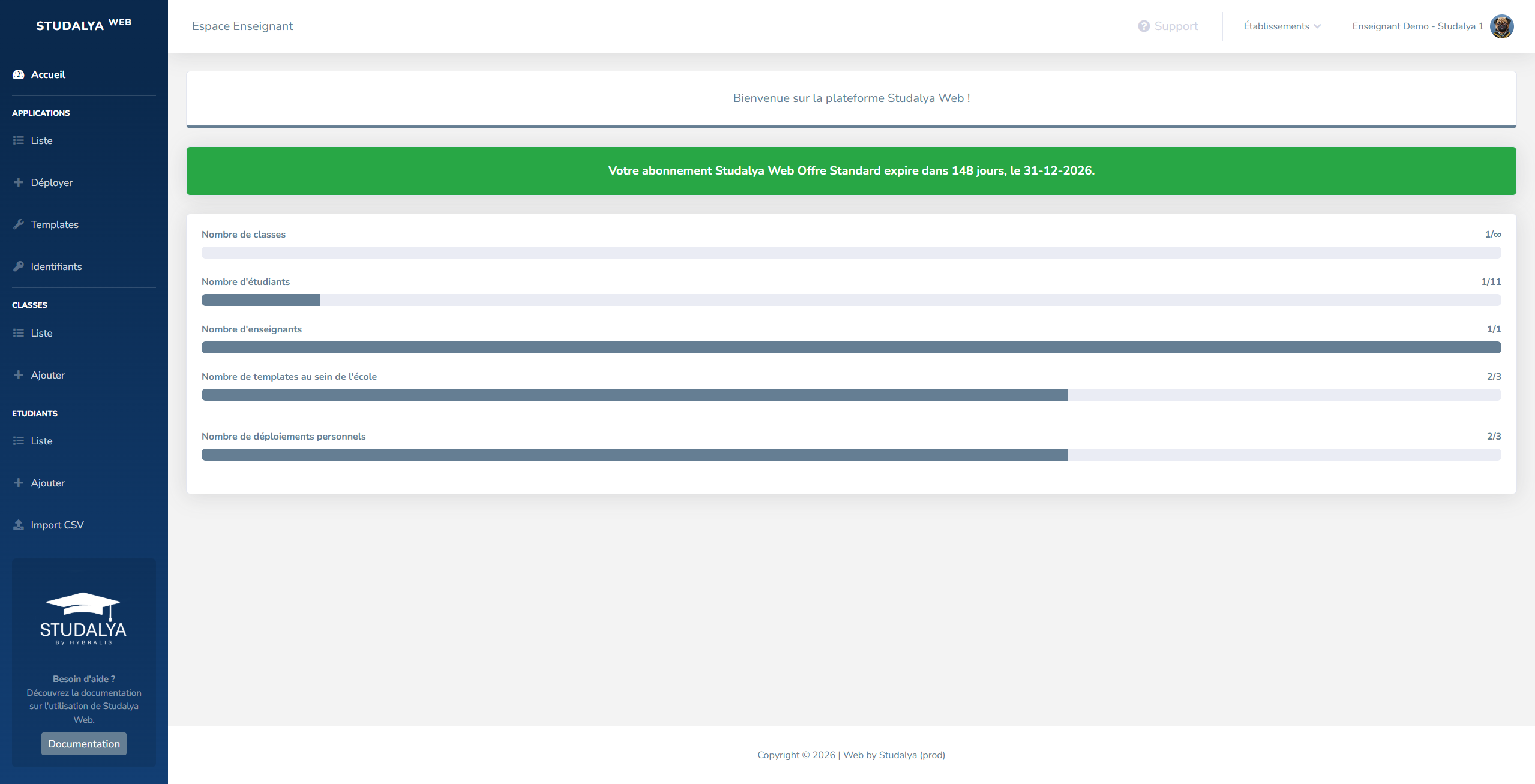Screen dimensions: 1535x784
Task: Click the Nombre de classes progress bar
Action: pos(851,253)
